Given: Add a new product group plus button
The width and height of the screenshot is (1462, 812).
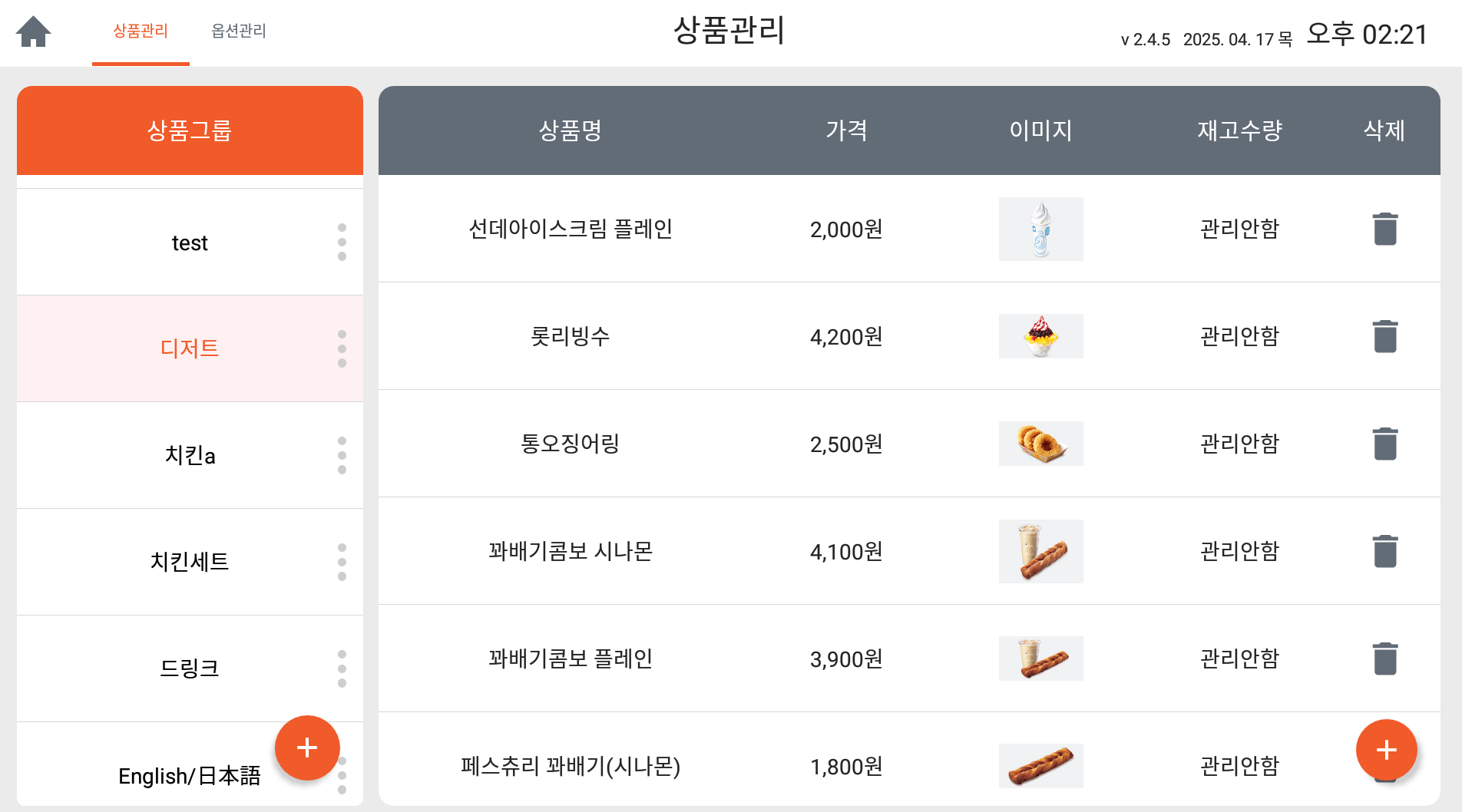Looking at the screenshot, I should (307, 748).
